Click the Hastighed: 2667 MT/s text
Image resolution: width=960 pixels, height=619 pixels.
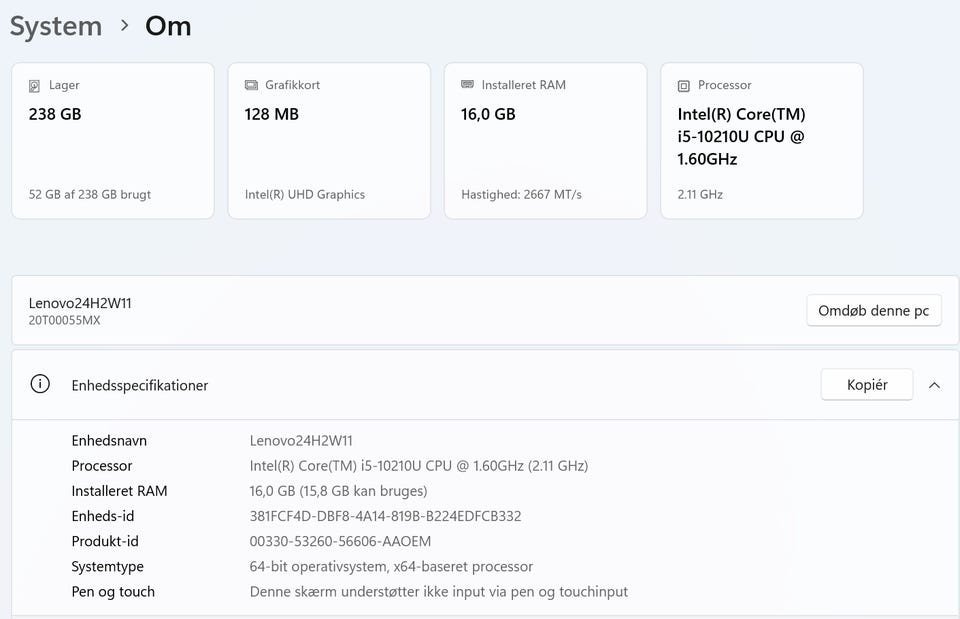tap(521, 194)
